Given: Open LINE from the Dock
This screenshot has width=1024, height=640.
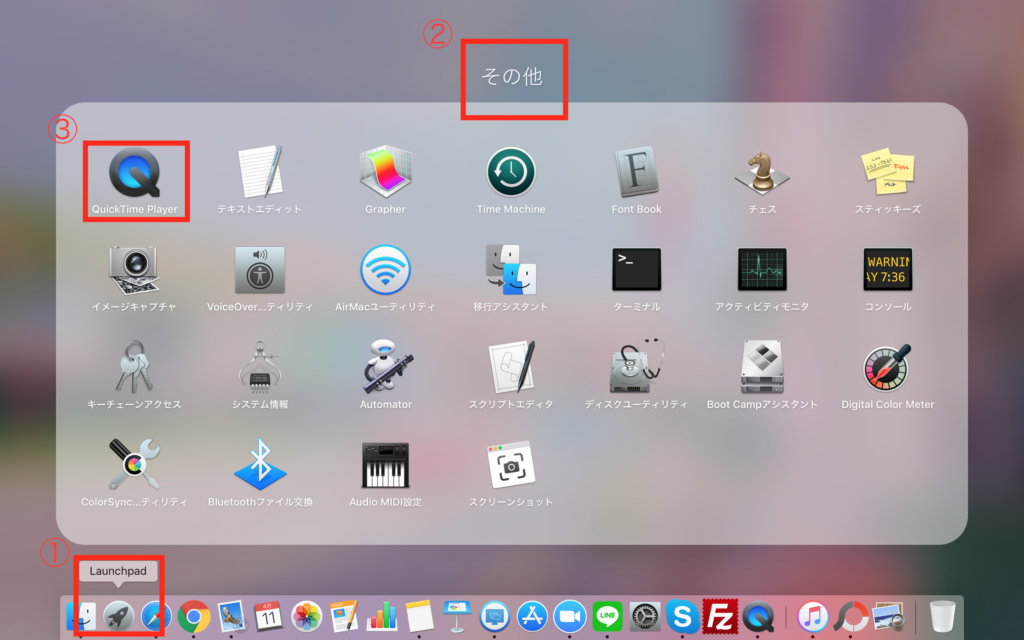Looking at the screenshot, I should click(607, 616).
